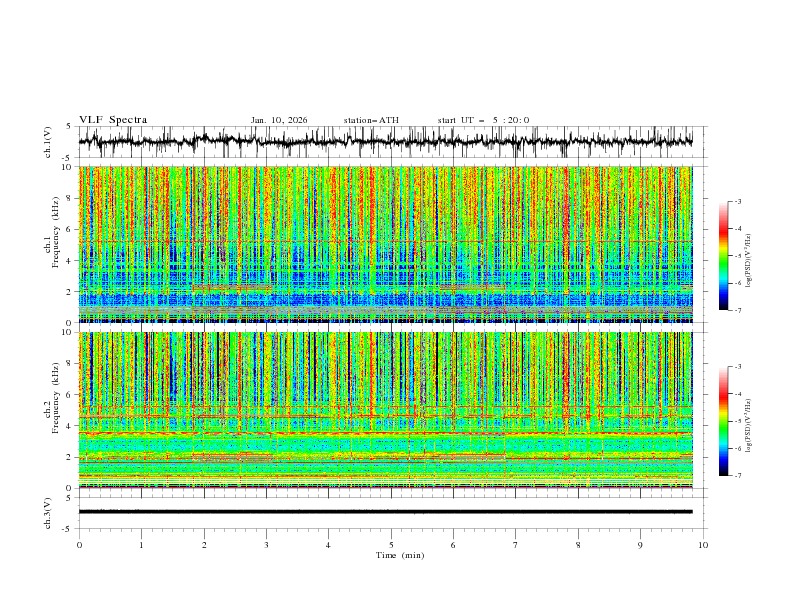Click the "station=ATH" header label
Viewport: 792px width, 612px height.
pos(371,120)
